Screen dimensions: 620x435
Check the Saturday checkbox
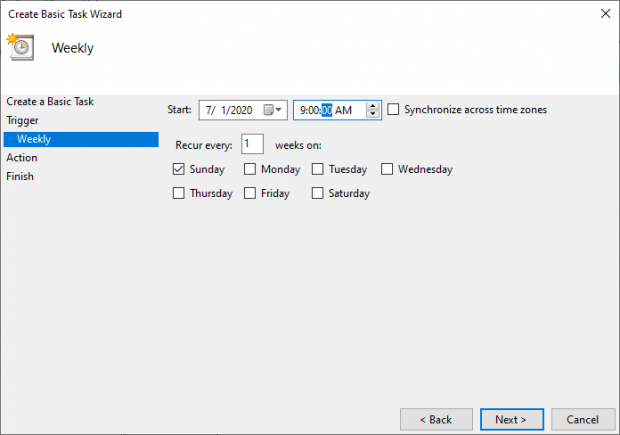click(x=318, y=193)
